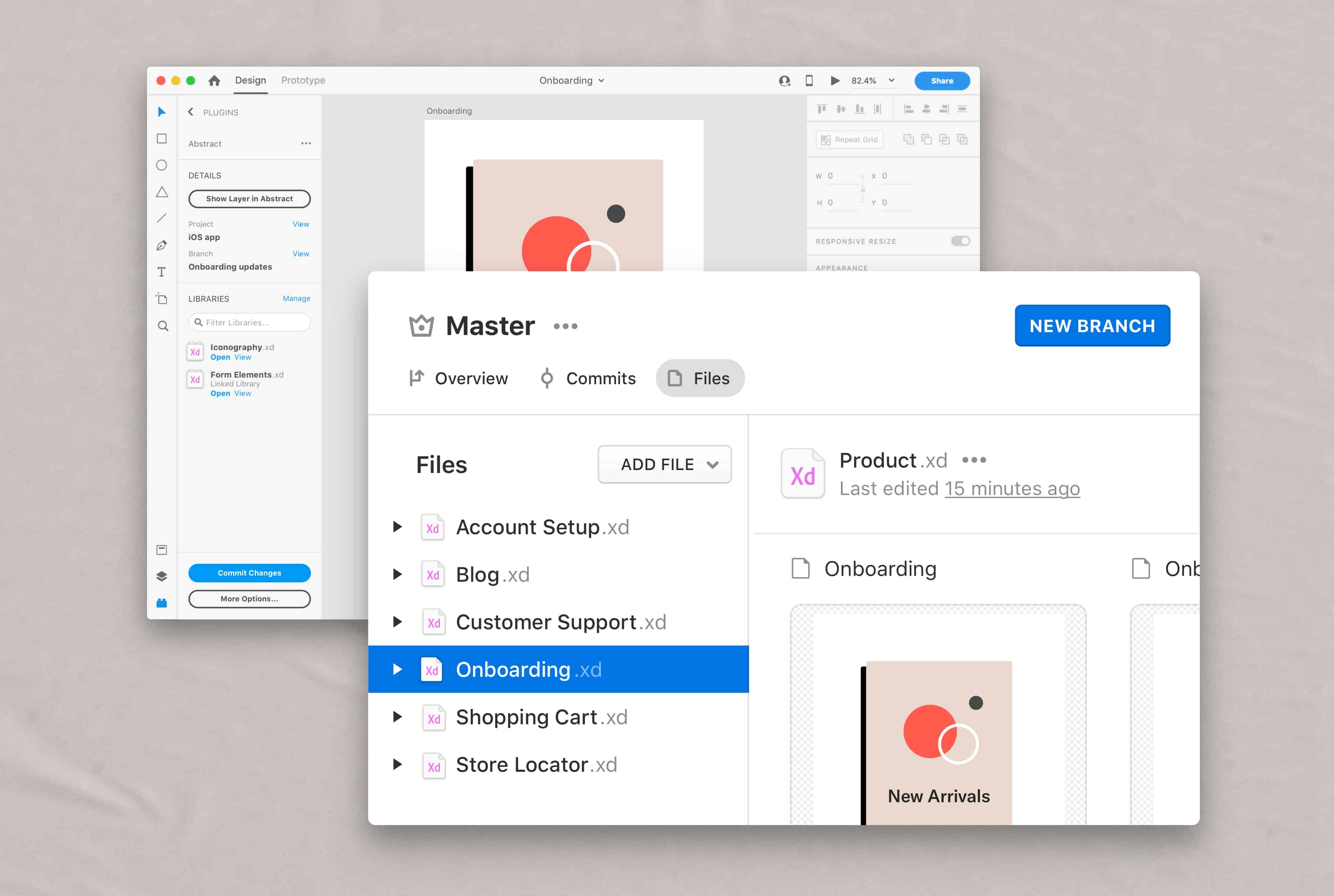Click Manage link for Libraries
This screenshot has height=896, width=1334.
click(x=296, y=298)
